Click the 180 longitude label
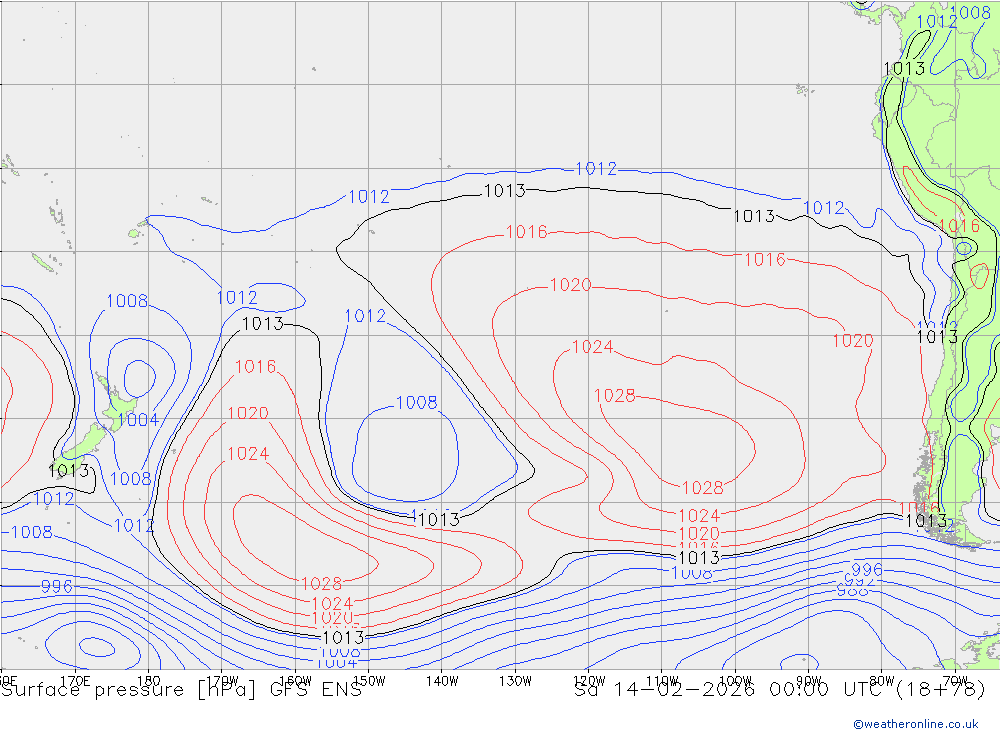The width and height of the screenshot is (1000, 733). pos(148,681)
